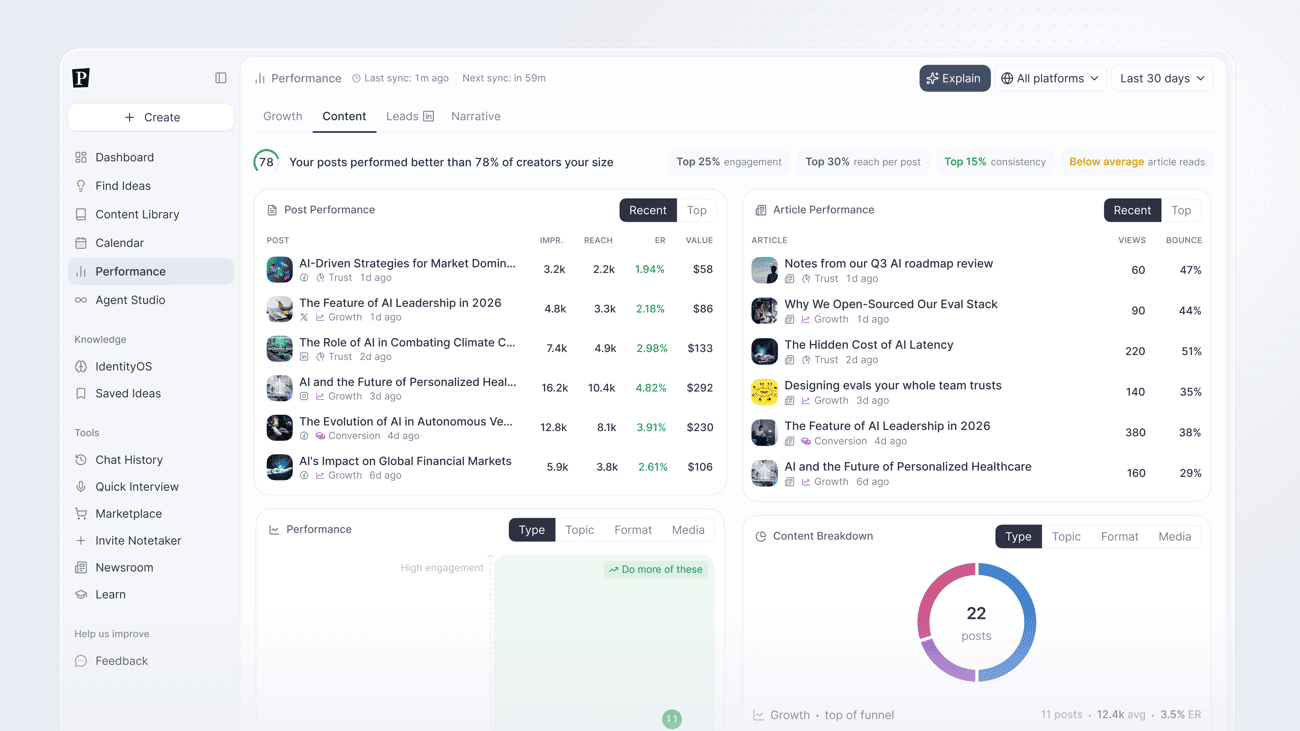Open Find Ideas lightbulb item
Screen dimensions: 1300x731
[x=151, y=186]
